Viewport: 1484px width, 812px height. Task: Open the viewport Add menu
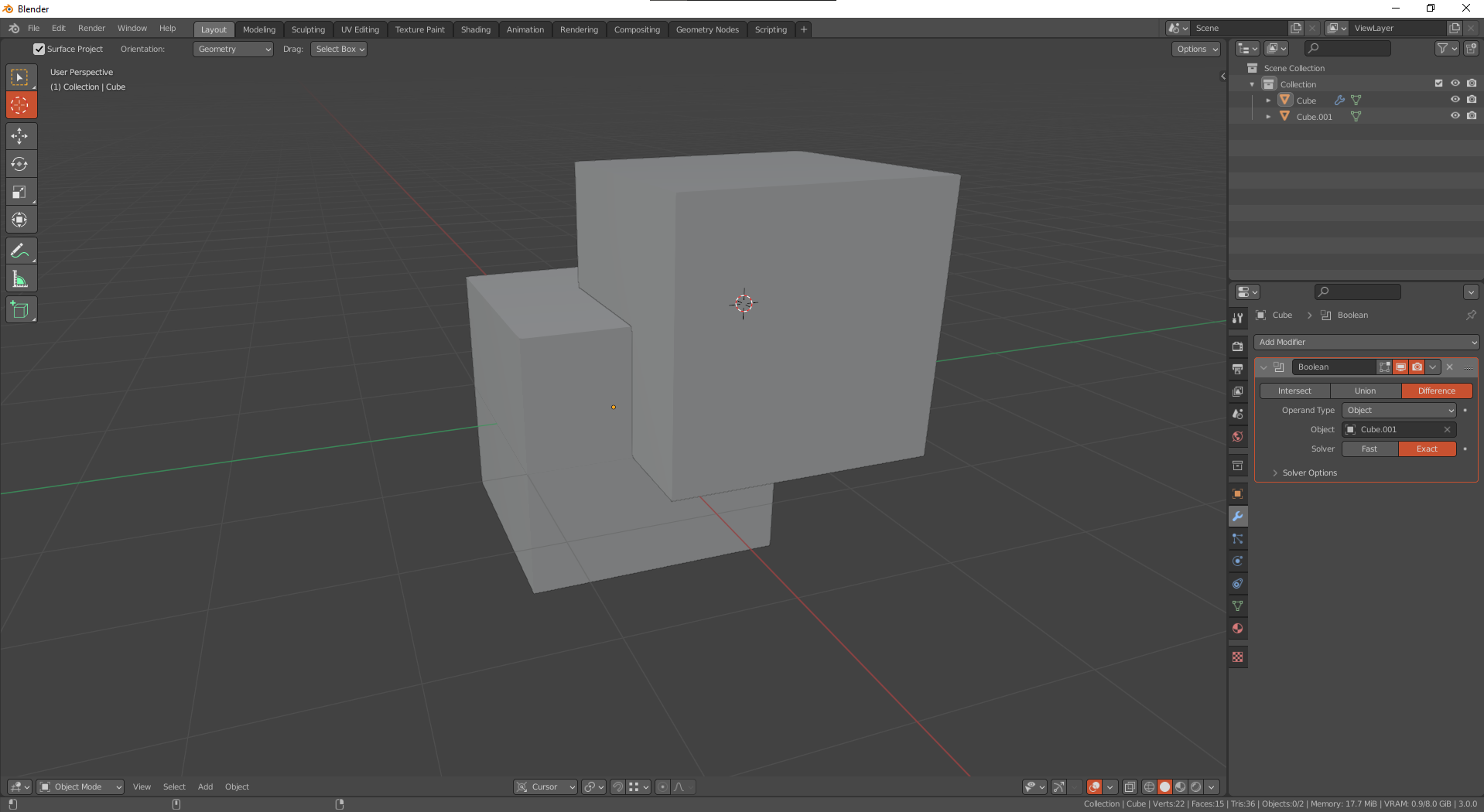point(205,787)
